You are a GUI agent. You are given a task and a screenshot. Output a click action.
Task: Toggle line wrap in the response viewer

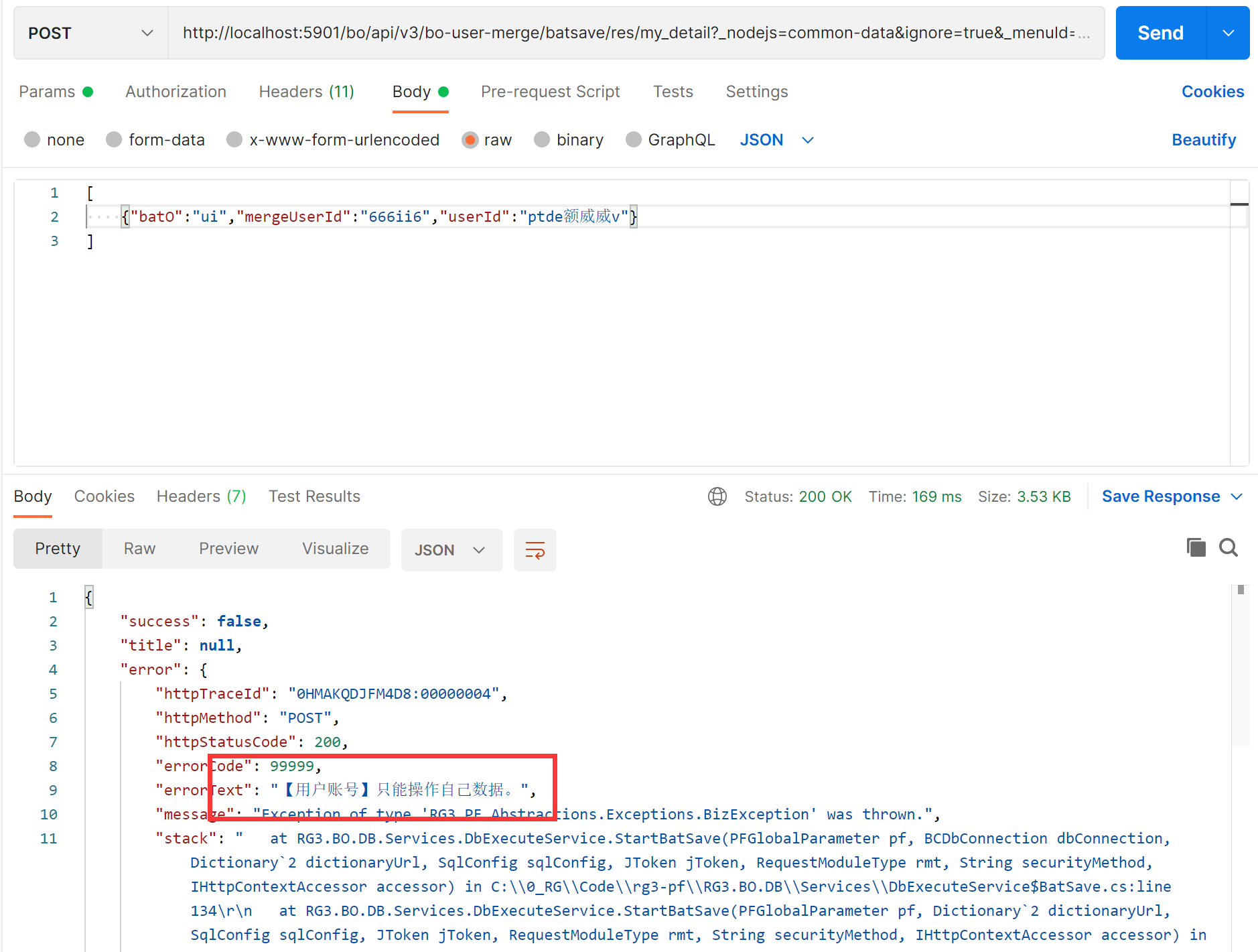pos(535,550)
